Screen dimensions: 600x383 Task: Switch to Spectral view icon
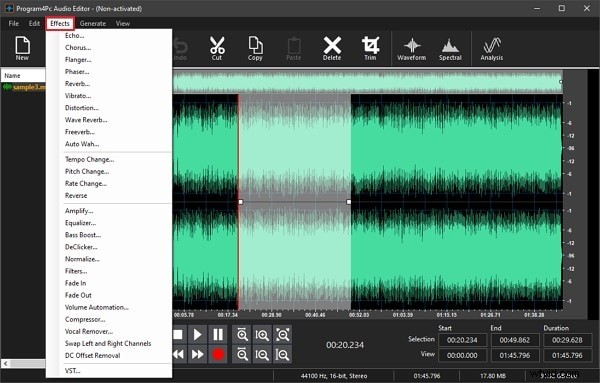450,48
